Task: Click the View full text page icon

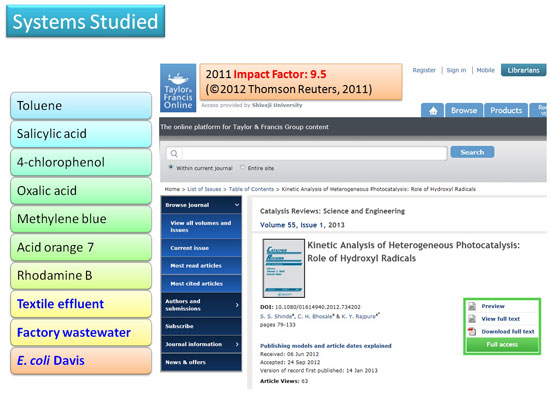Action: click(x=472, y=319)
